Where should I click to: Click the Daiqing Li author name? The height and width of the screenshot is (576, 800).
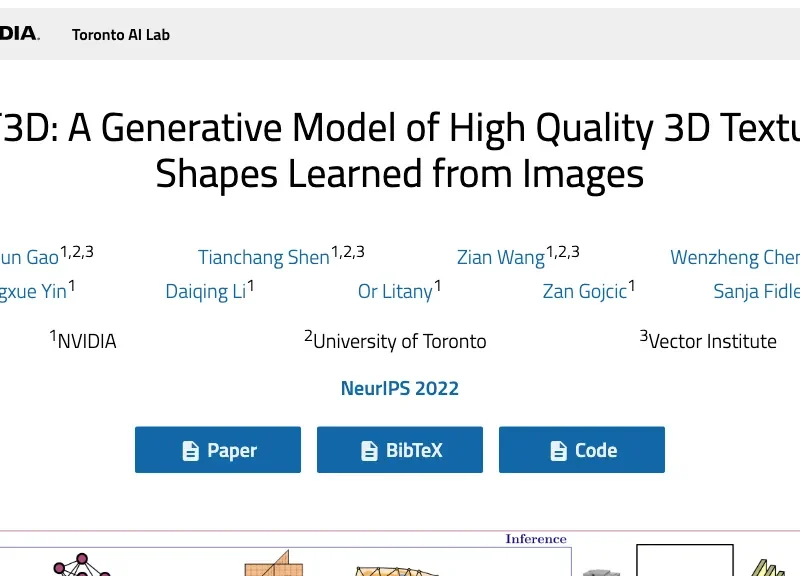(205, 292)
